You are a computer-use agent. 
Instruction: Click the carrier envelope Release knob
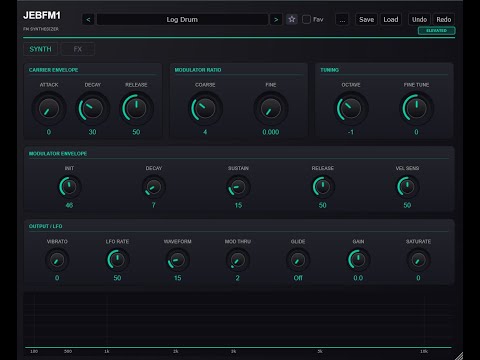pyautogui.click(x=136, y=109)
